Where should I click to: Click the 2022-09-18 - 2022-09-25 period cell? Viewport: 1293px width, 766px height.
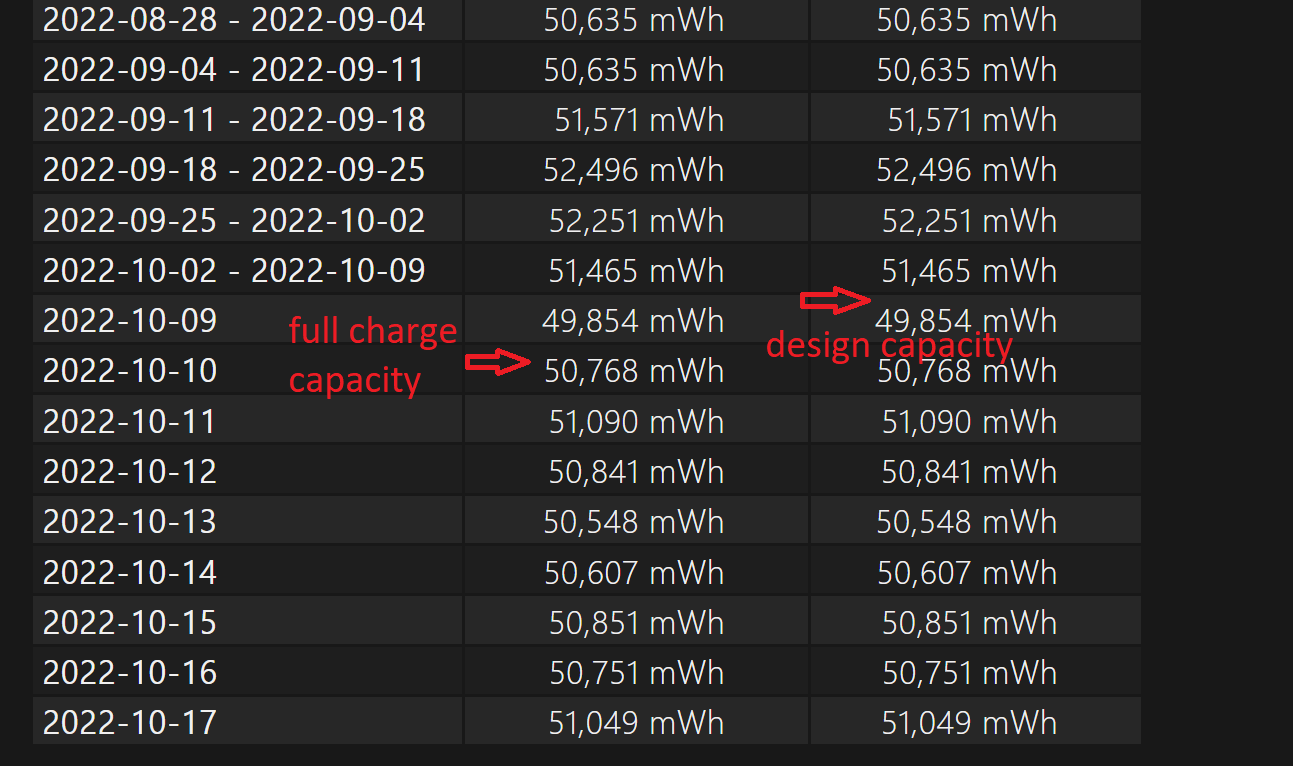[x=248, y=169]
